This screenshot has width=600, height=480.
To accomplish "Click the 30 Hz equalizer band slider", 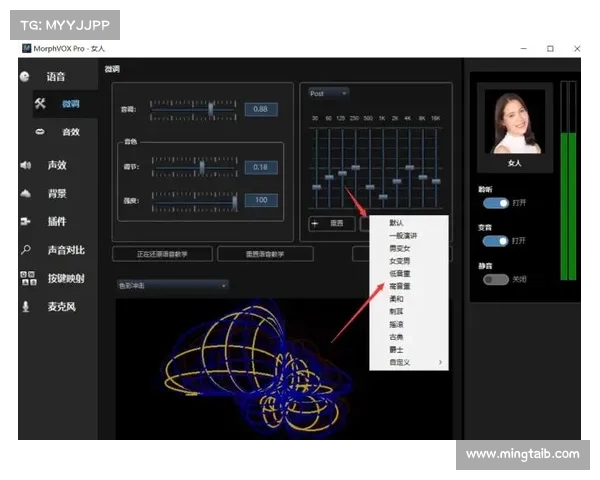I will tap(316, 187).
